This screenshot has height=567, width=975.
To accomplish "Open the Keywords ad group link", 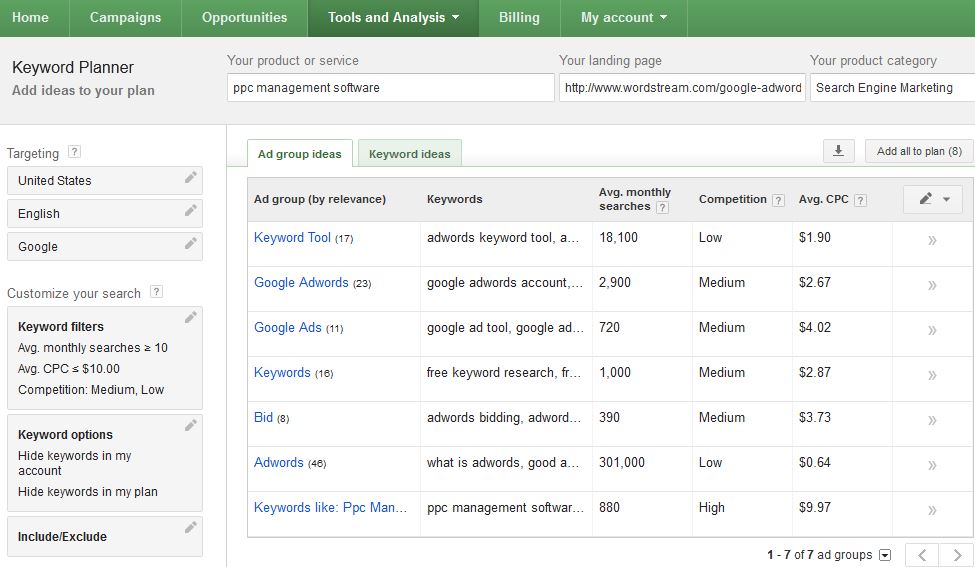I will 282,372.
